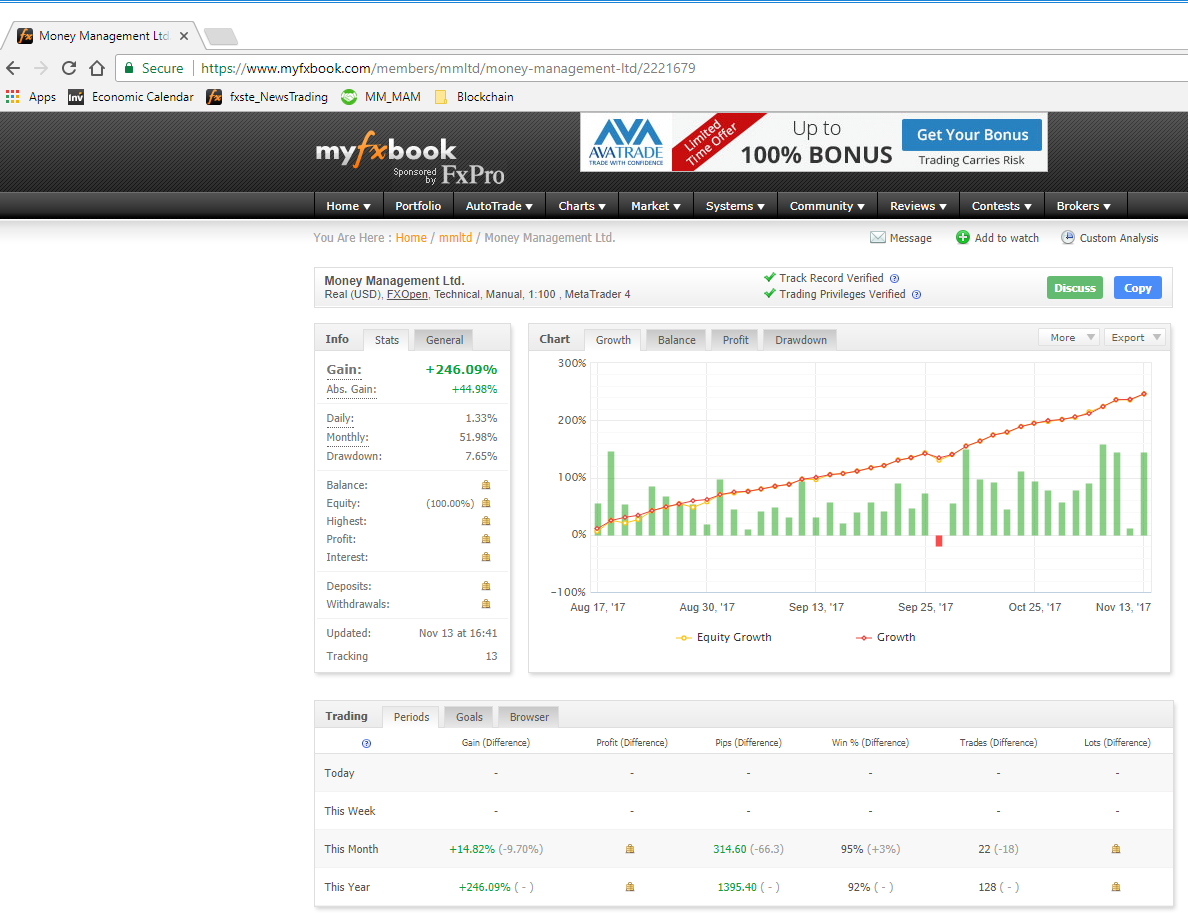Select the Profit chart tab
The height and width of the screenshot is (918, 1188).
pos(736,340)
